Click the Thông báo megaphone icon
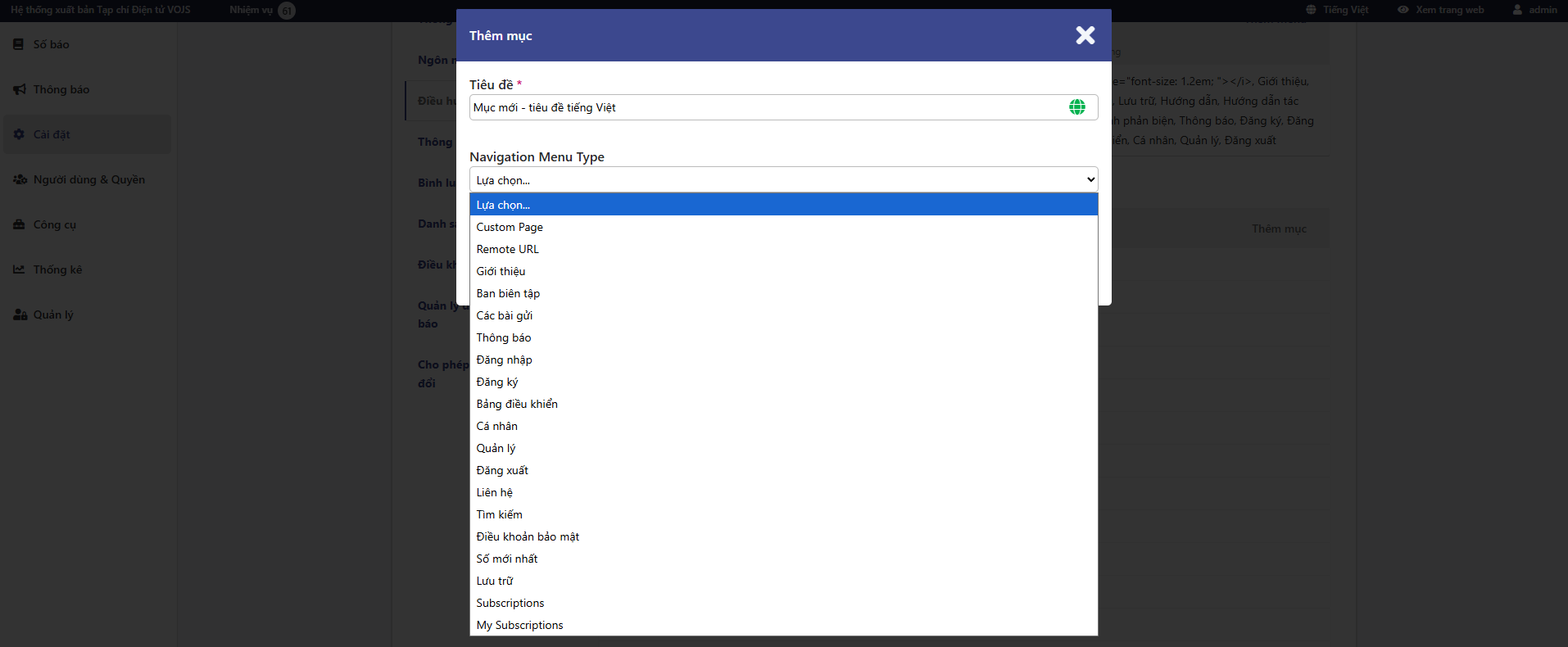The width and height of the screenshot is (1568, 647). click(19, 89)
